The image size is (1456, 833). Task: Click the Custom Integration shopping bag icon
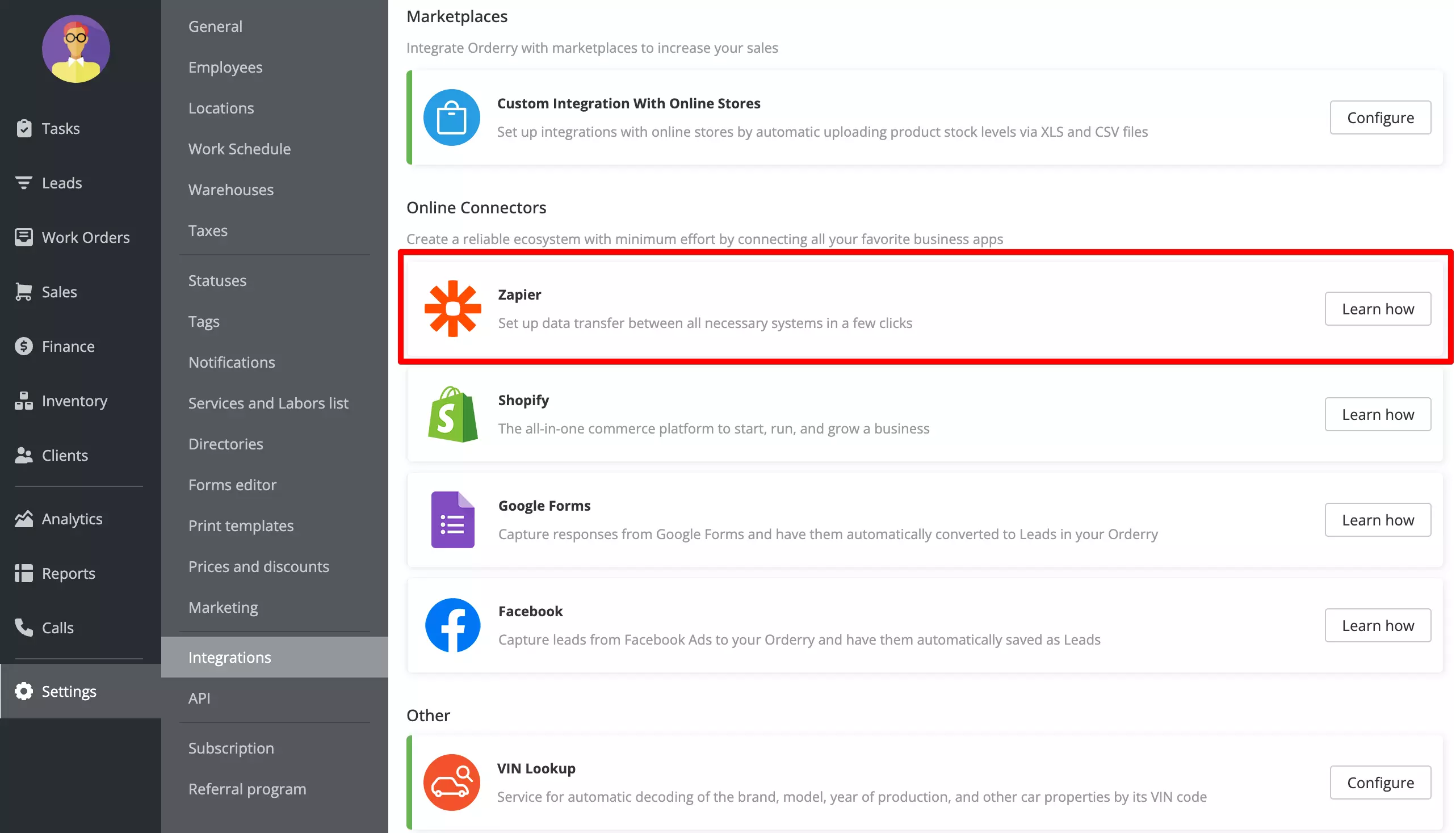pos(452,117)
